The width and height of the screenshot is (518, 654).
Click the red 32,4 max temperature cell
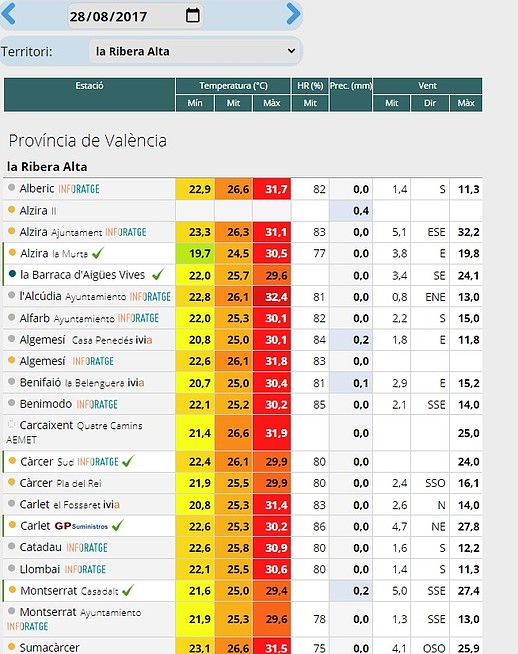click(272, 297)
